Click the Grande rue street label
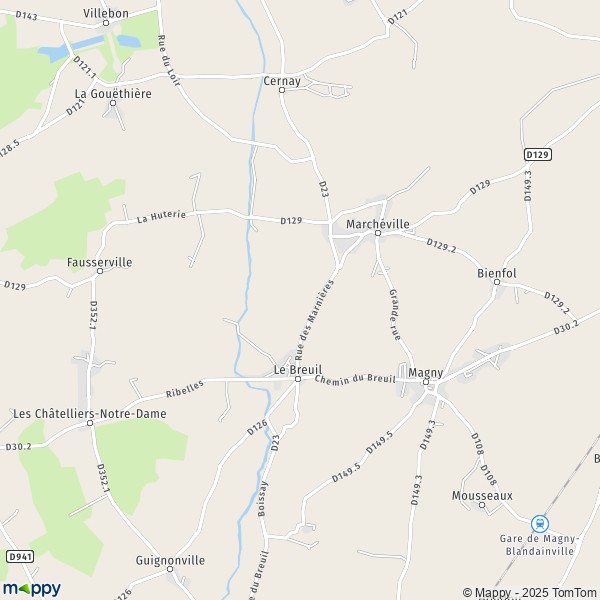The image size is (600, 600). (x=395, y=315)
